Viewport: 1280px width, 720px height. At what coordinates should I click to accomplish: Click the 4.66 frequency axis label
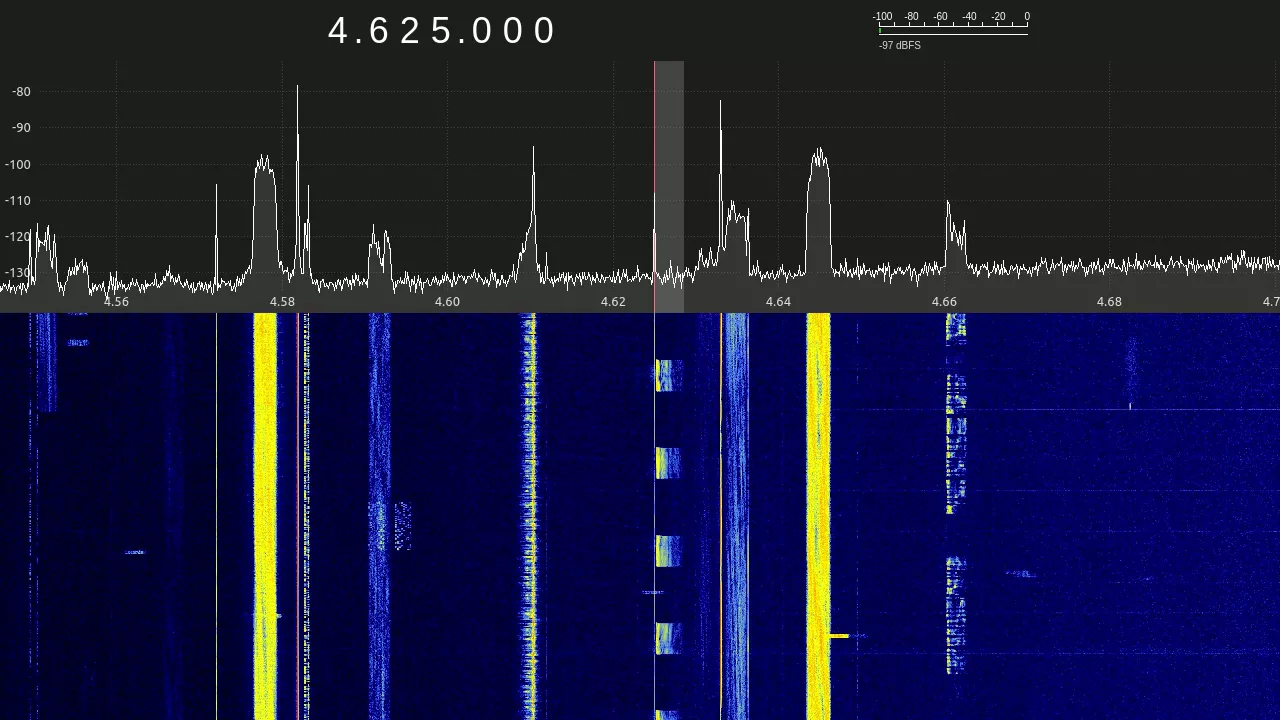(944, 301)
